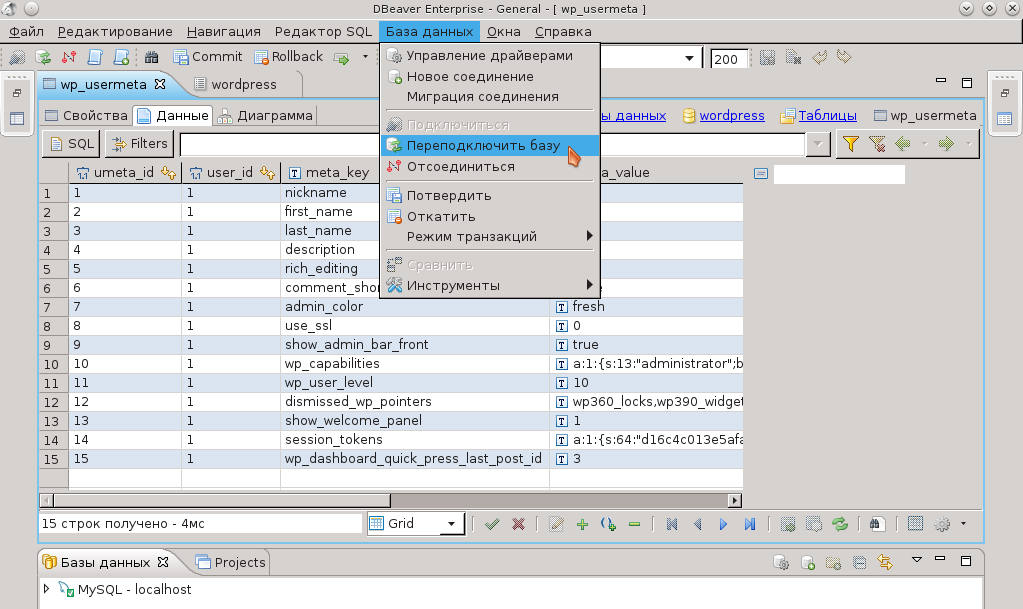Image resolution: width=1023 pixels, height=609 pixels.
Task: Open Grid presentation dropdown
Action: 451,523
